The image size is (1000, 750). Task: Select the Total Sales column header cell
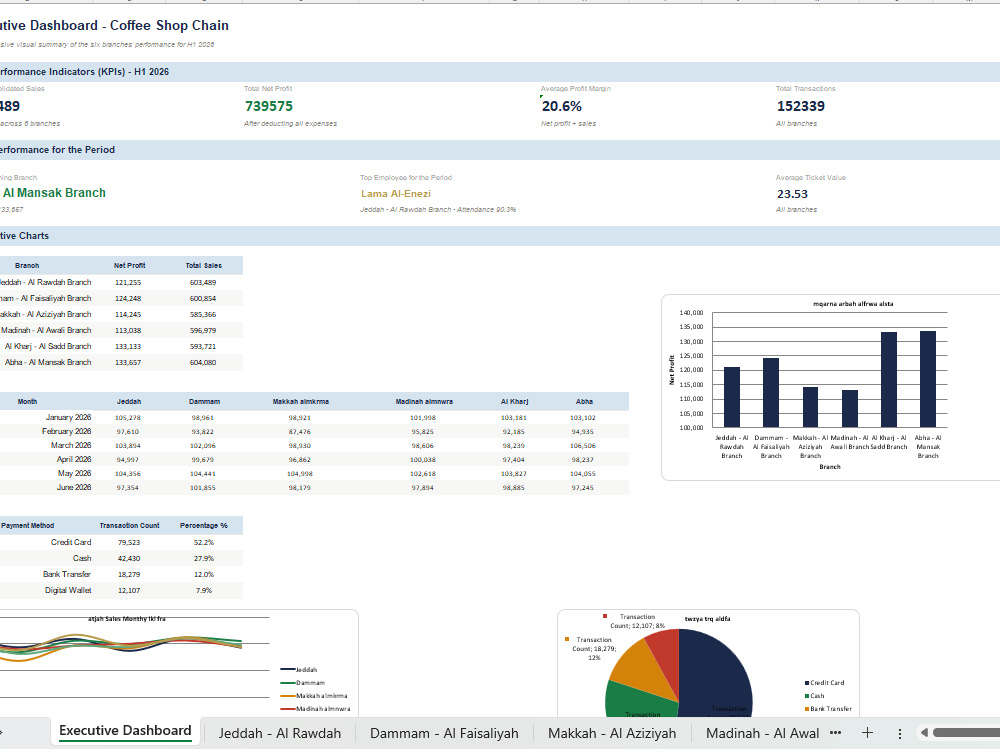tap(203, 265)
